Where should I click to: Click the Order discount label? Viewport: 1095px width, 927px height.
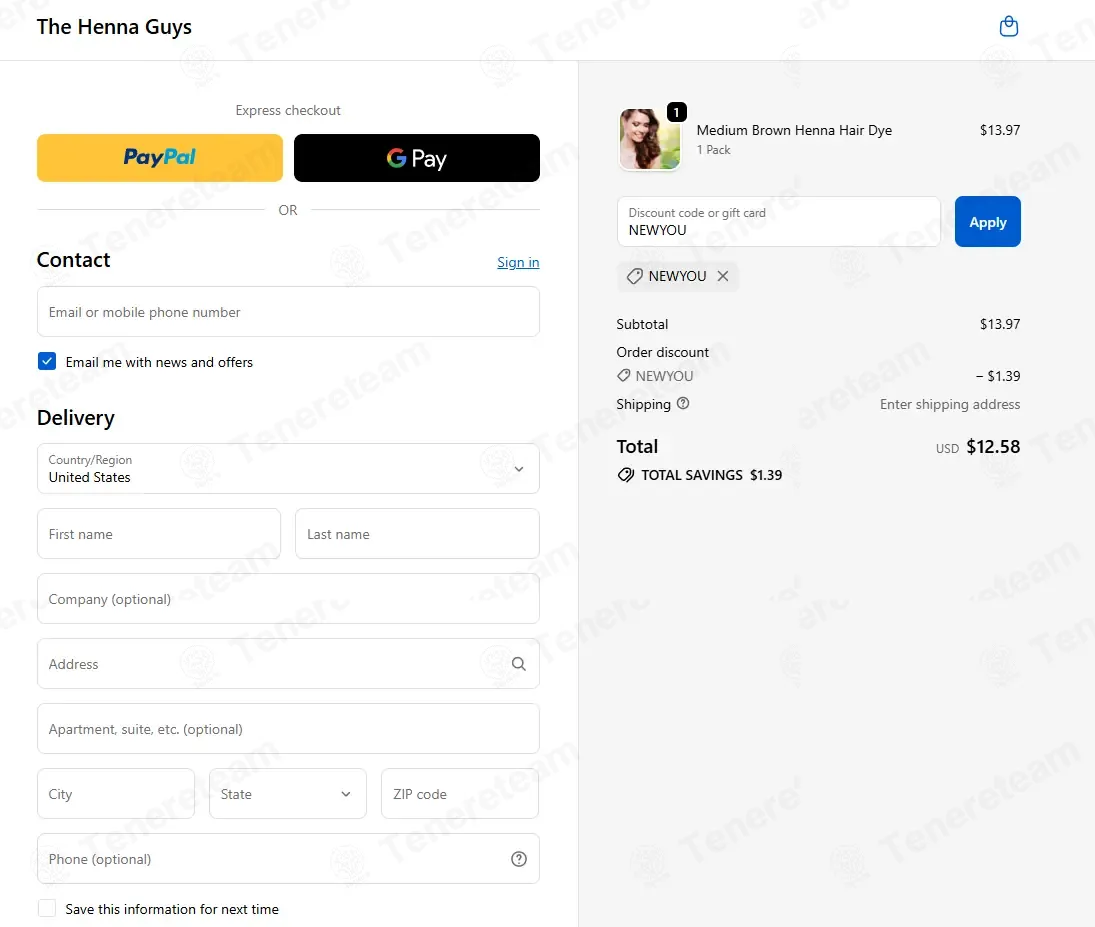click(662, 352)
